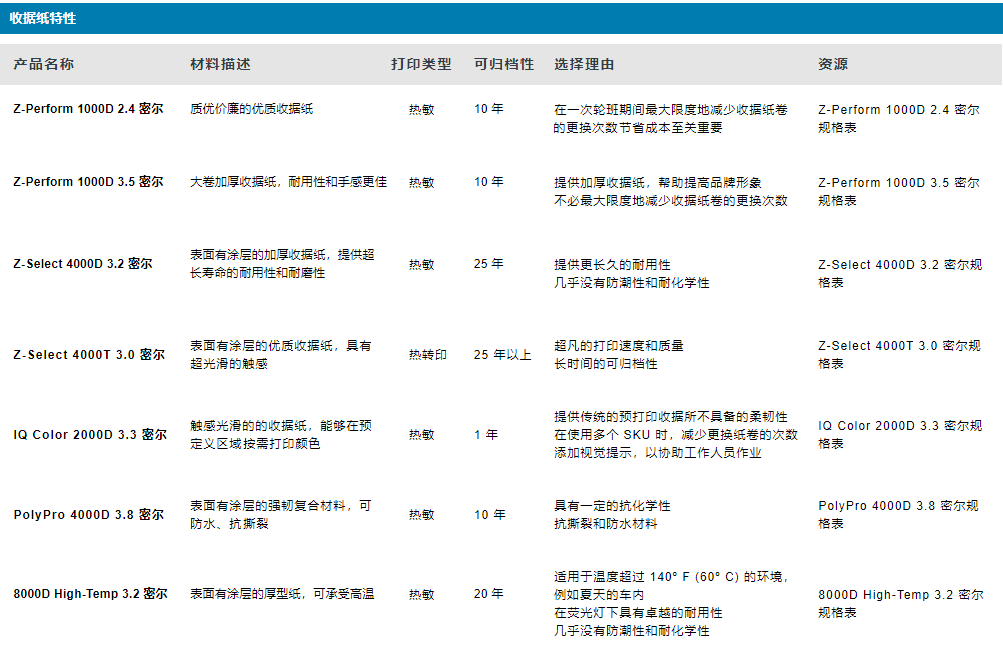Click the 热转印 print type cell
1003x658 pixels.
click(x=427, y=355)
